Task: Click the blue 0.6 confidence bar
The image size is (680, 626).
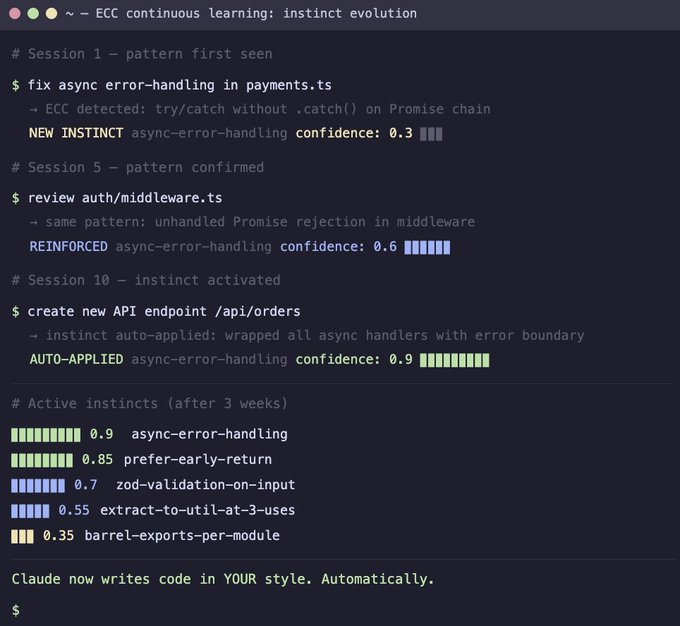Action: (427, 247)
